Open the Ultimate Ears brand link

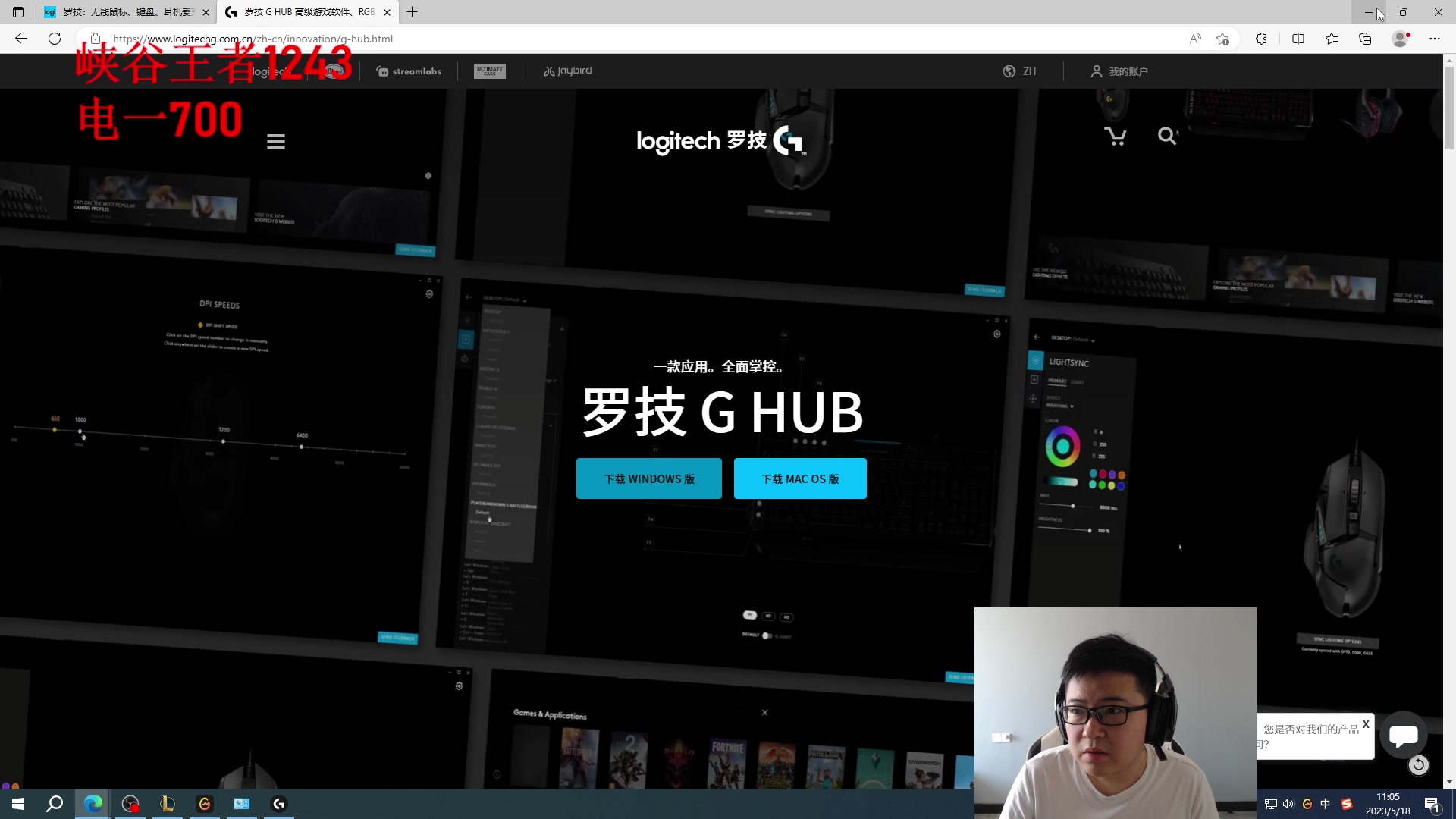(490, 71)
